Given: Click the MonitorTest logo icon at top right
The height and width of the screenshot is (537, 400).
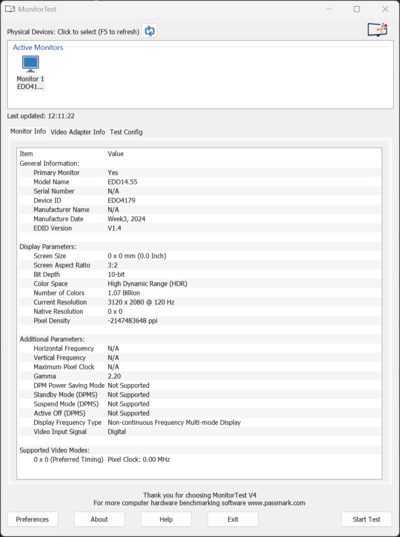Looking at the screenshot, I should (x=377, y=30).
